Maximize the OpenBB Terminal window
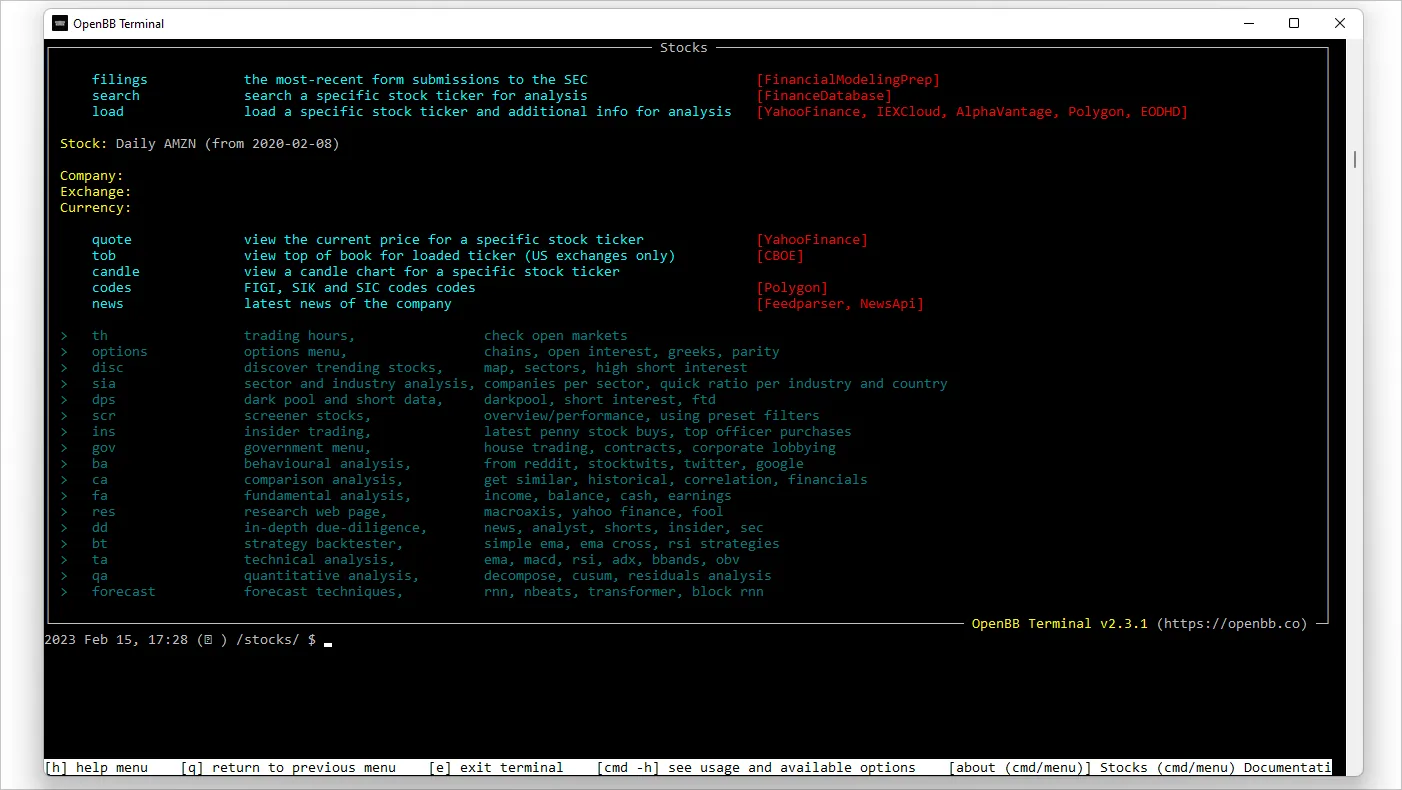 (1294, 23)
